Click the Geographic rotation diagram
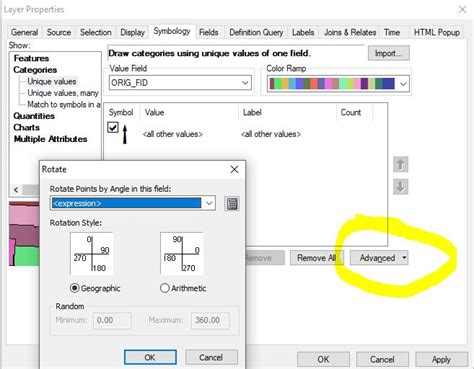This screenshot has width=474, height=369. tap(92, 254)
